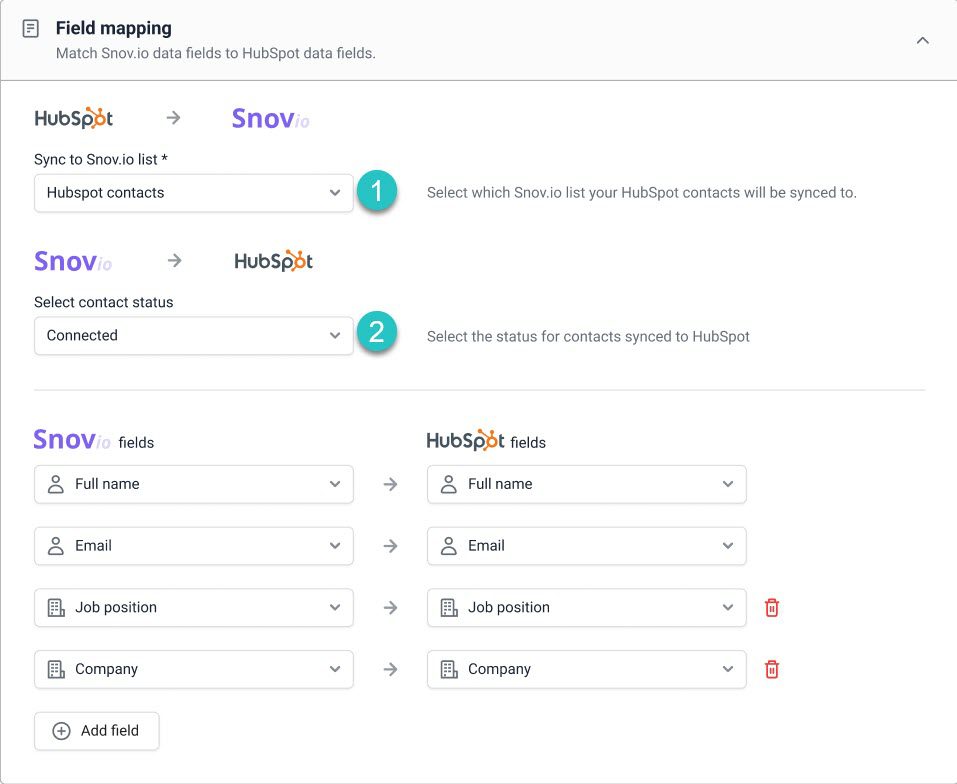Collapse the Field mapping section
Screen dimensions: 957x784
922,42
